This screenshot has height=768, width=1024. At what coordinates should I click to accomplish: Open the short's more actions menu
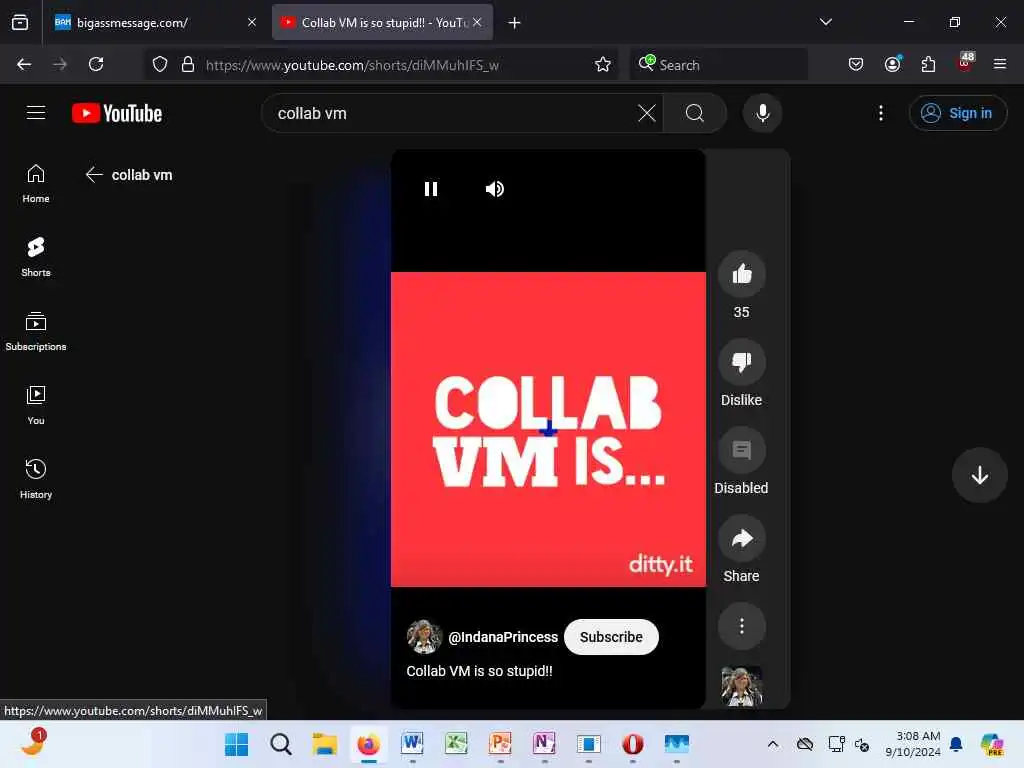(741, 626)
